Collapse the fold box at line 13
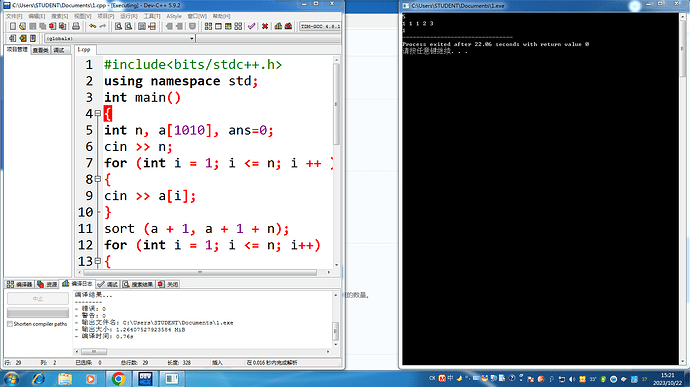690x387 pixels. 98,261
